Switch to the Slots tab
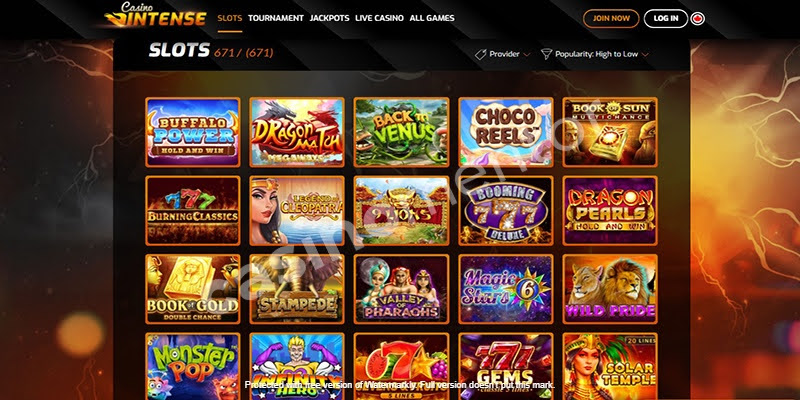800x400 pixels. coord(230,18)
